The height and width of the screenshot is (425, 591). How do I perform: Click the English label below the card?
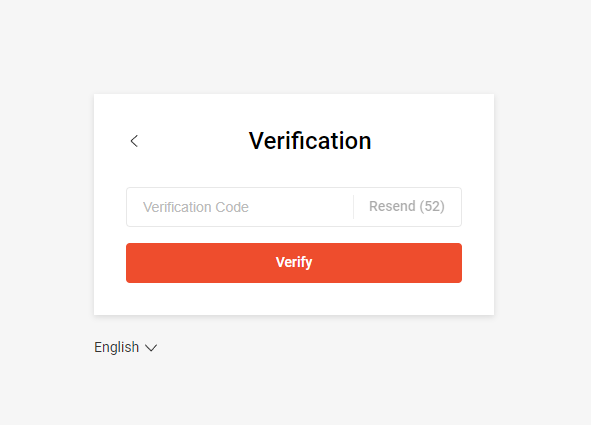(116, 347)
